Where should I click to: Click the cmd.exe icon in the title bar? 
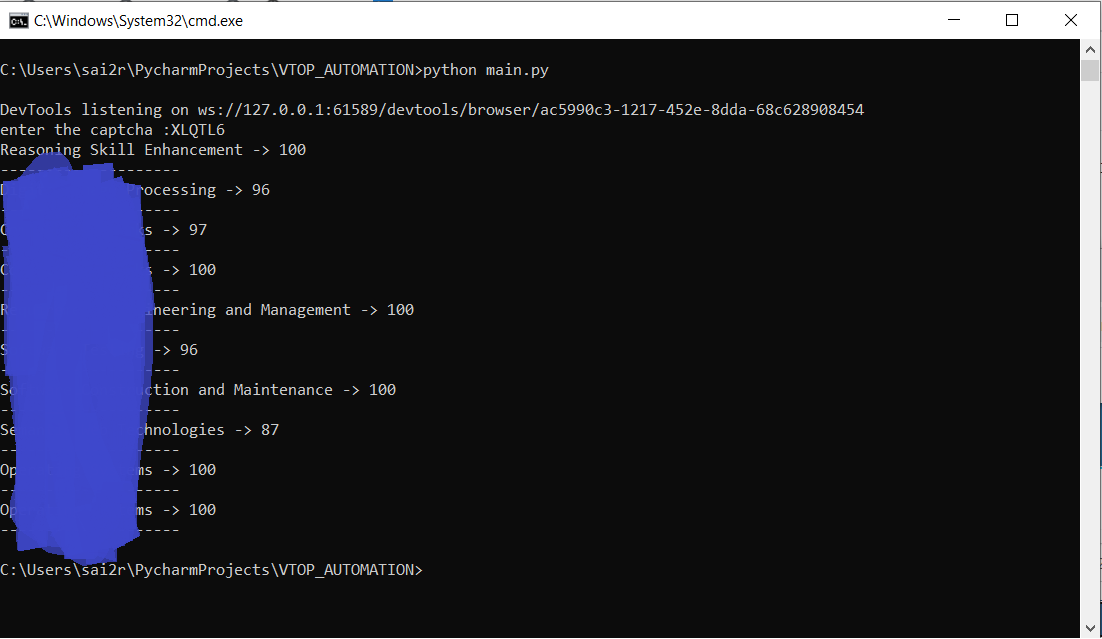coord(20,20)
